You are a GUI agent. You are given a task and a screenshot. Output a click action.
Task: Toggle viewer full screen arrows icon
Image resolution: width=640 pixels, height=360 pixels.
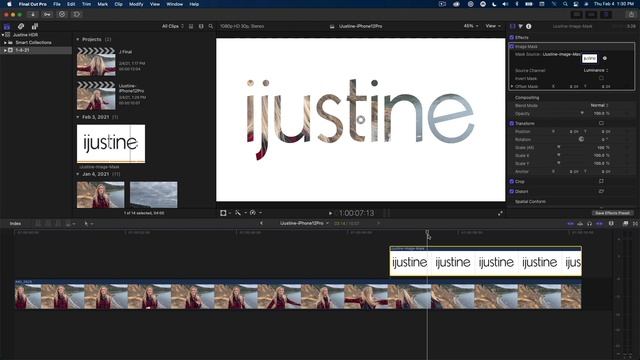coord(500,213)
